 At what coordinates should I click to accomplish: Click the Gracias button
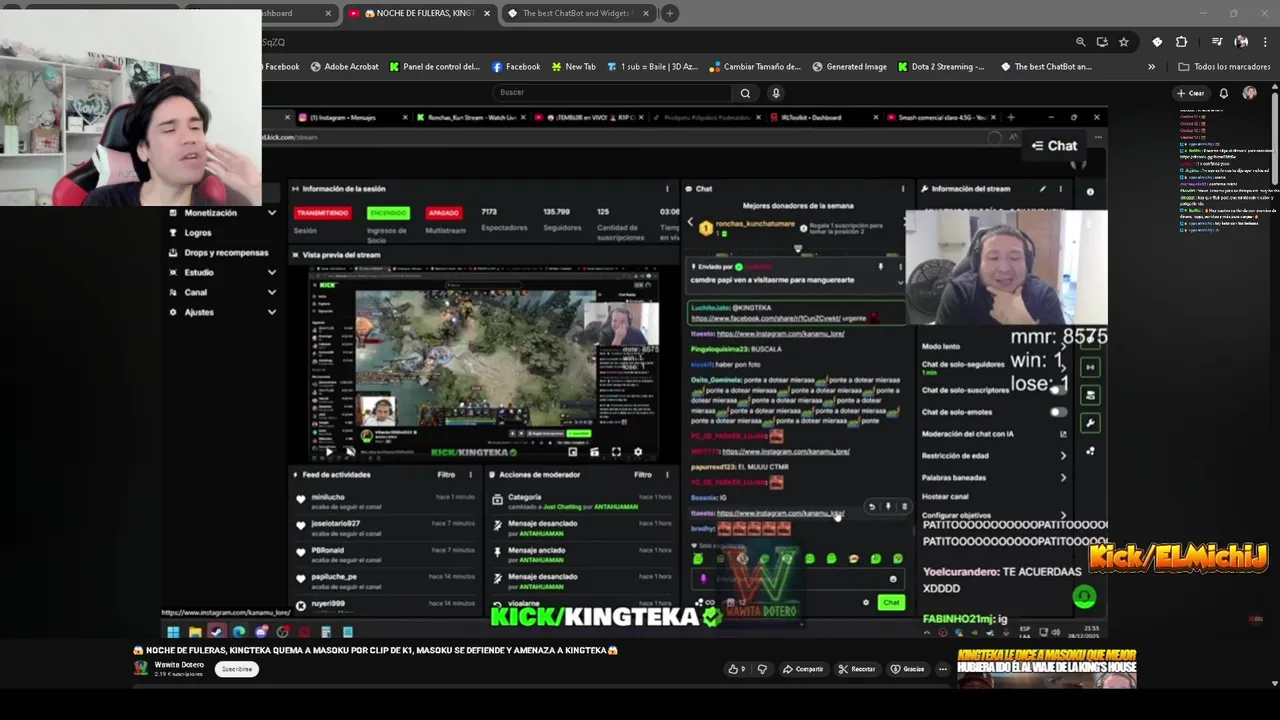coord(908,669)
